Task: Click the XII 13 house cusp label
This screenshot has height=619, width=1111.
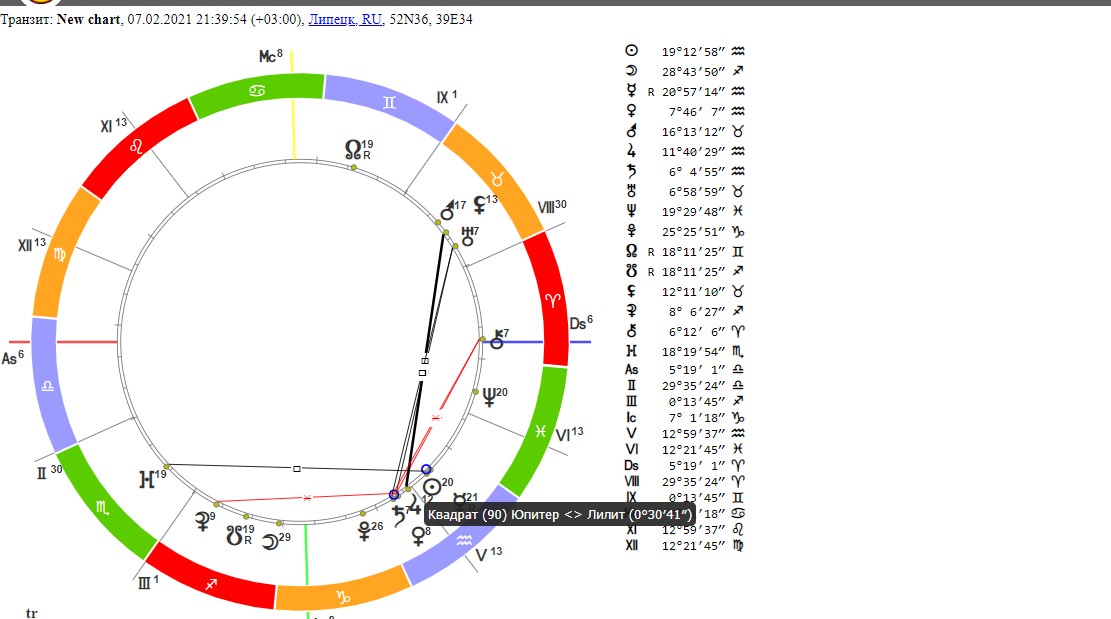Action: (32, 244)
